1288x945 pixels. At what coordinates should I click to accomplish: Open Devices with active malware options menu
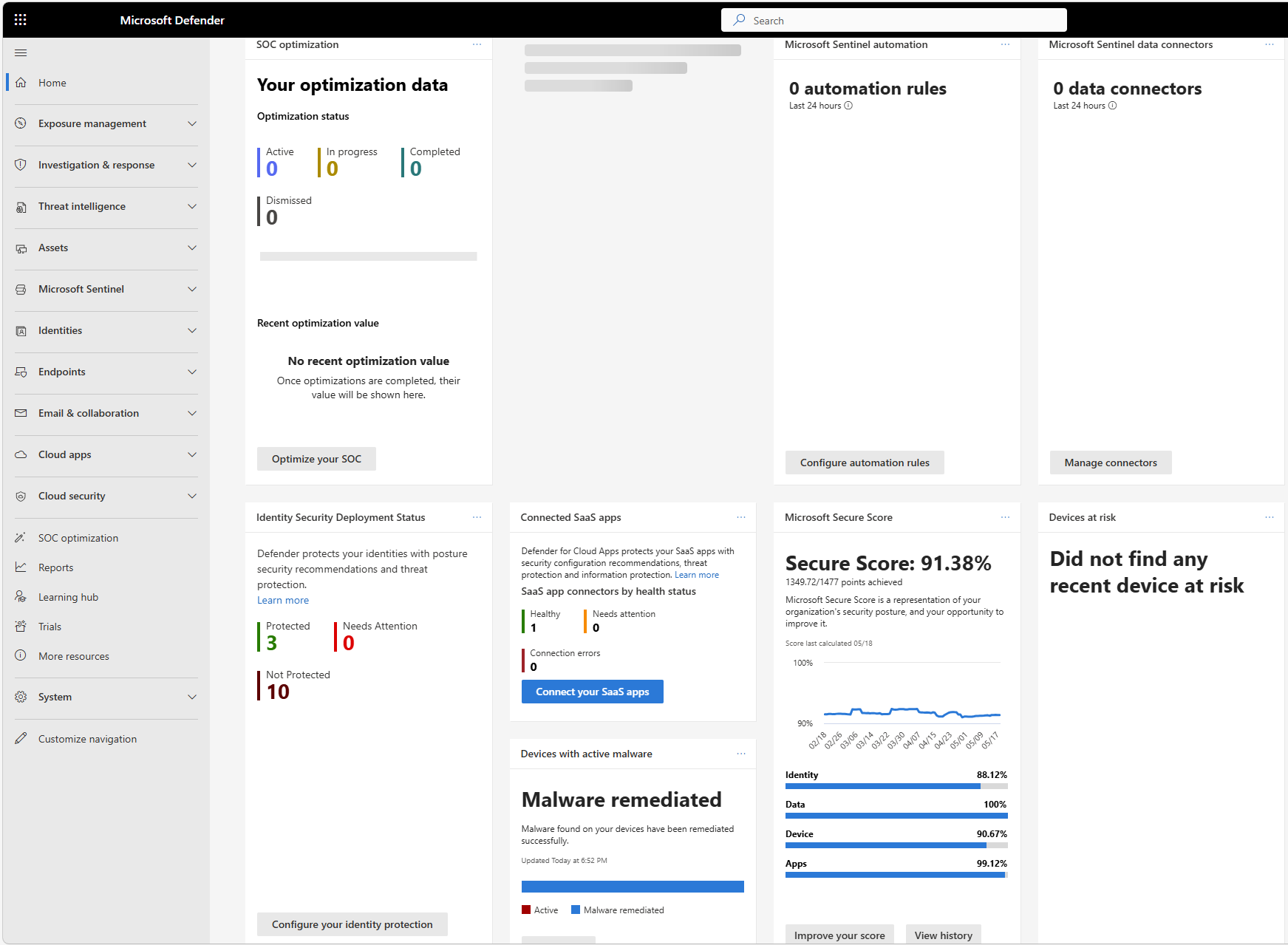click(x=740, y=754)
